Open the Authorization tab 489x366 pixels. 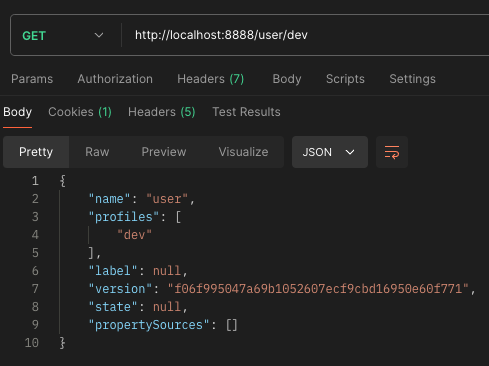coord(115,79)
